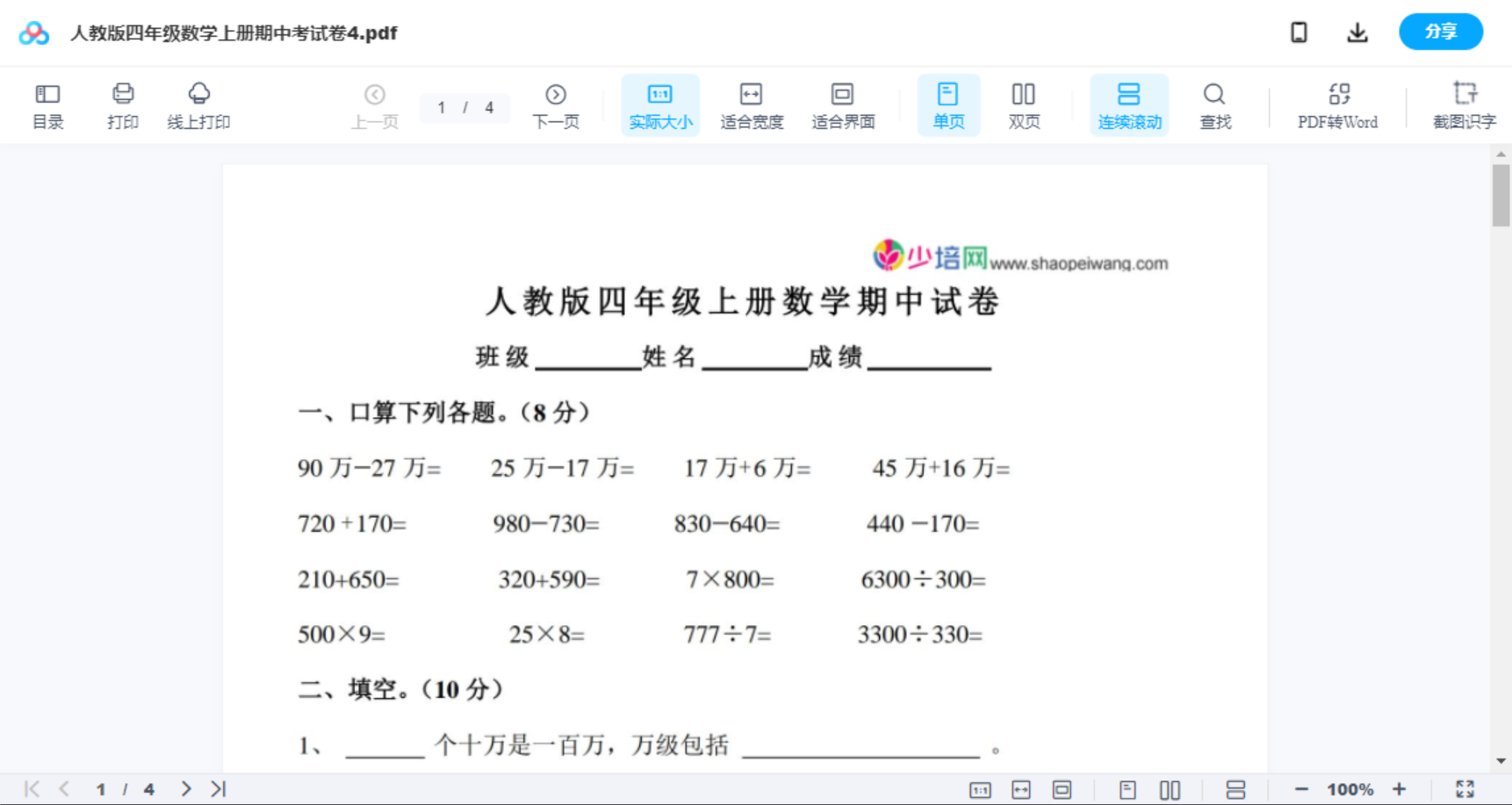Screen dimensions: 1512x805
Task: Select 适合界面 fit-to-page mode
Action: [843, 104]
